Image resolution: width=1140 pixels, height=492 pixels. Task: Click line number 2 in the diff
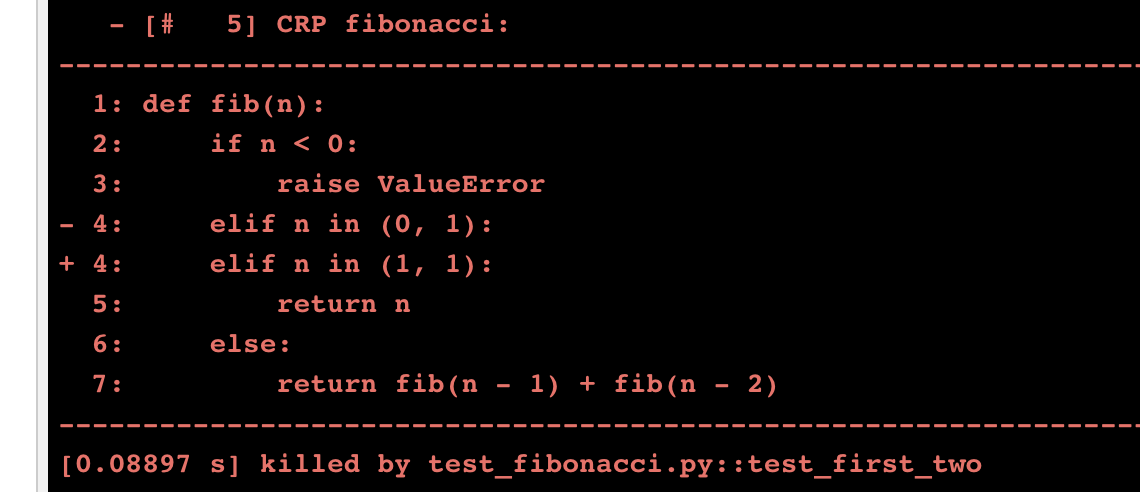coord(101,144)
